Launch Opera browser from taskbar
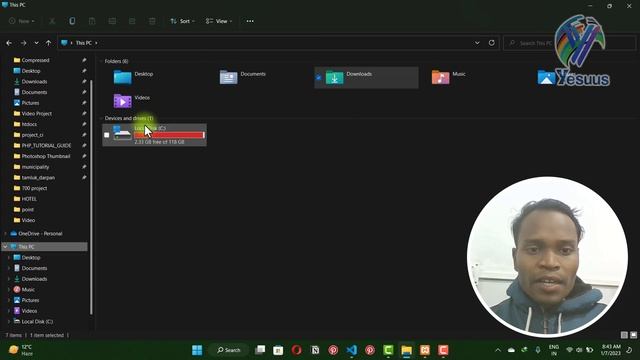Screen dimensions: 640x360 pos(297,350)
